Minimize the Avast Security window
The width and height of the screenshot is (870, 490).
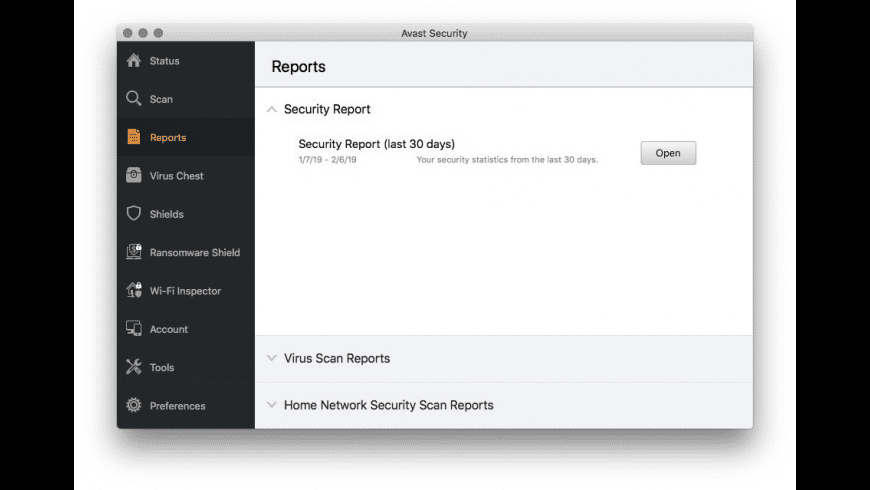click(143, 33)
